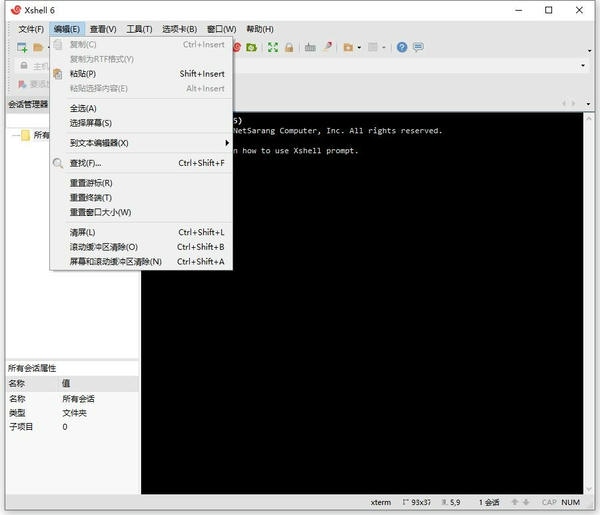Viewport: 600px width, 515px height.
Task: Close the open 编辑(E) menu
Action: (67, 29)
